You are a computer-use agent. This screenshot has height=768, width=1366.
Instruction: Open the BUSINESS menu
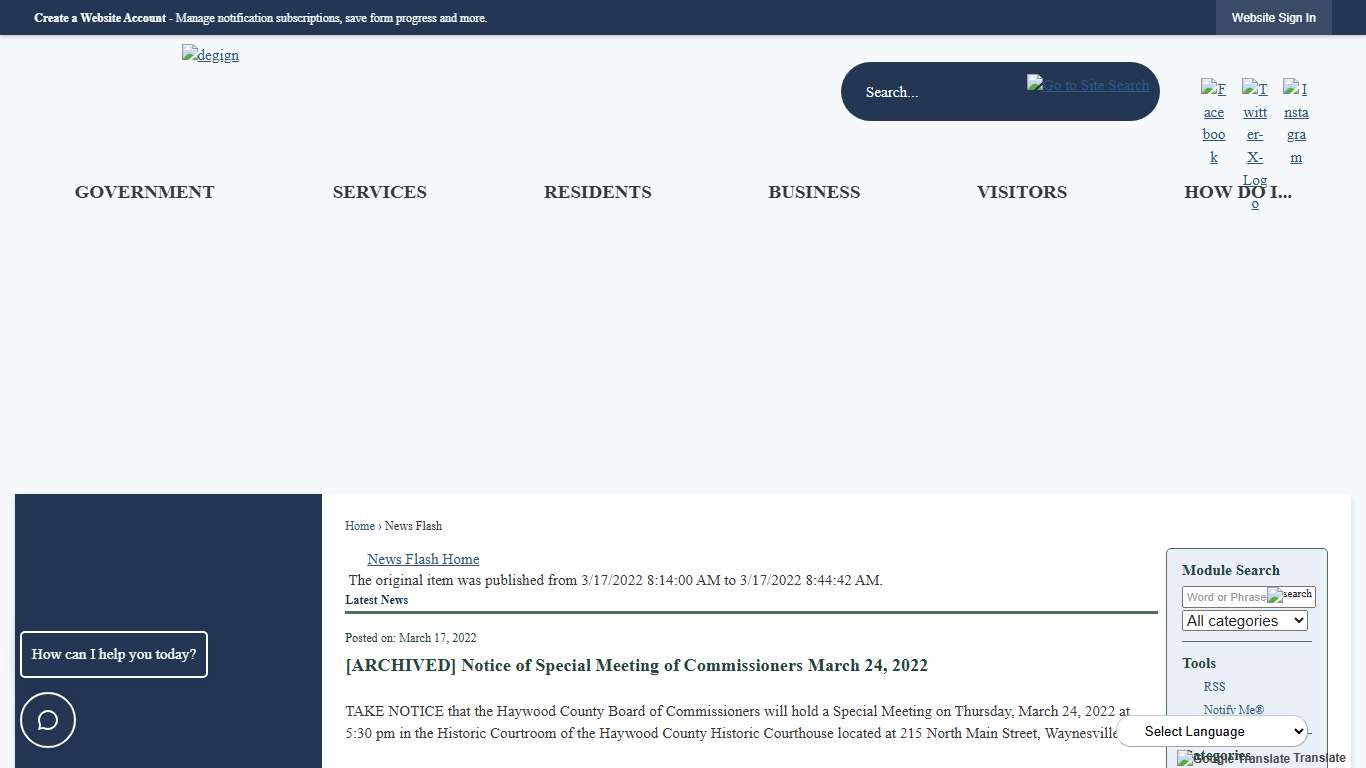(x=813, y=192)
